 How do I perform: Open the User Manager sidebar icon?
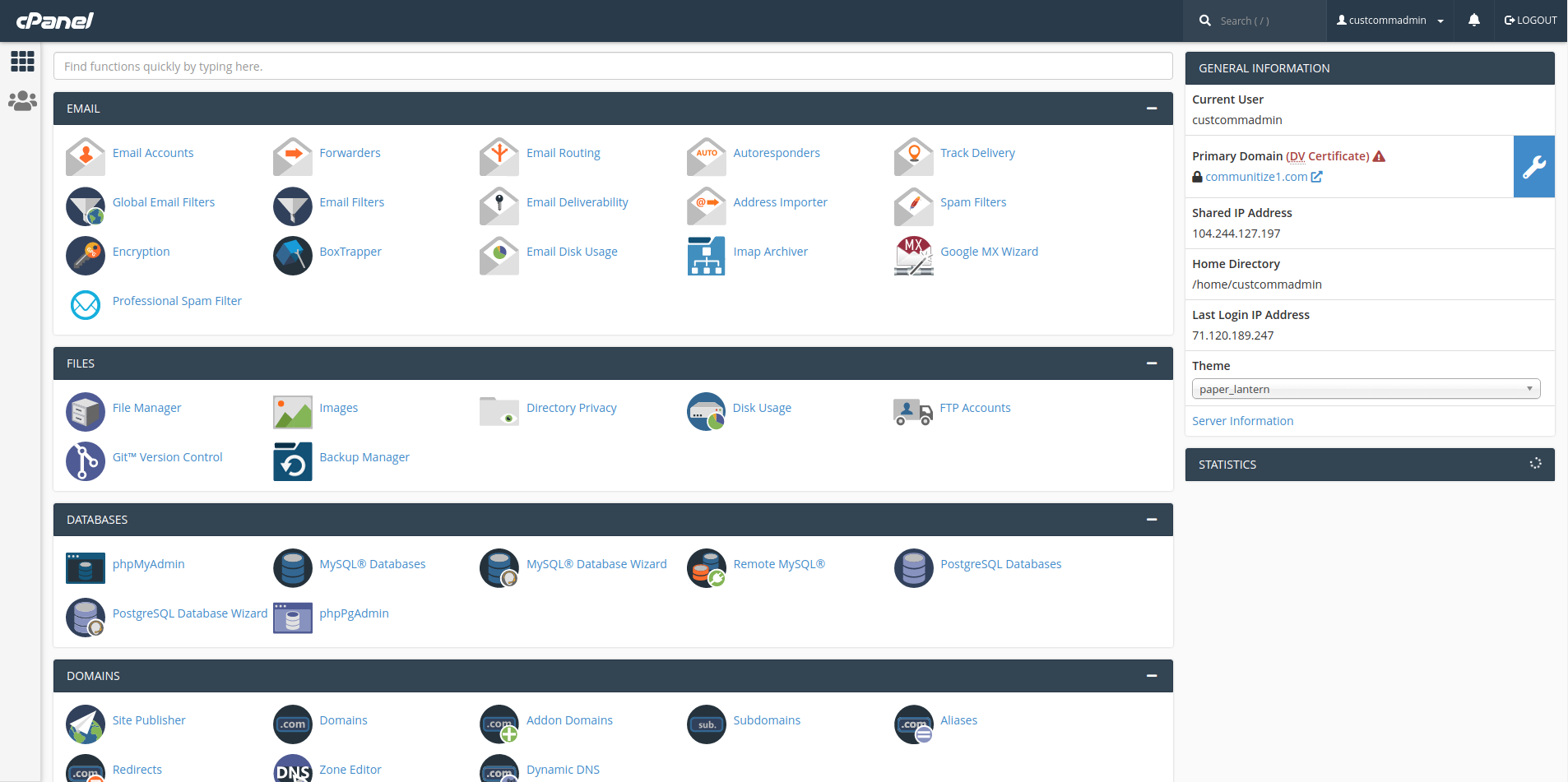(22, 100)
